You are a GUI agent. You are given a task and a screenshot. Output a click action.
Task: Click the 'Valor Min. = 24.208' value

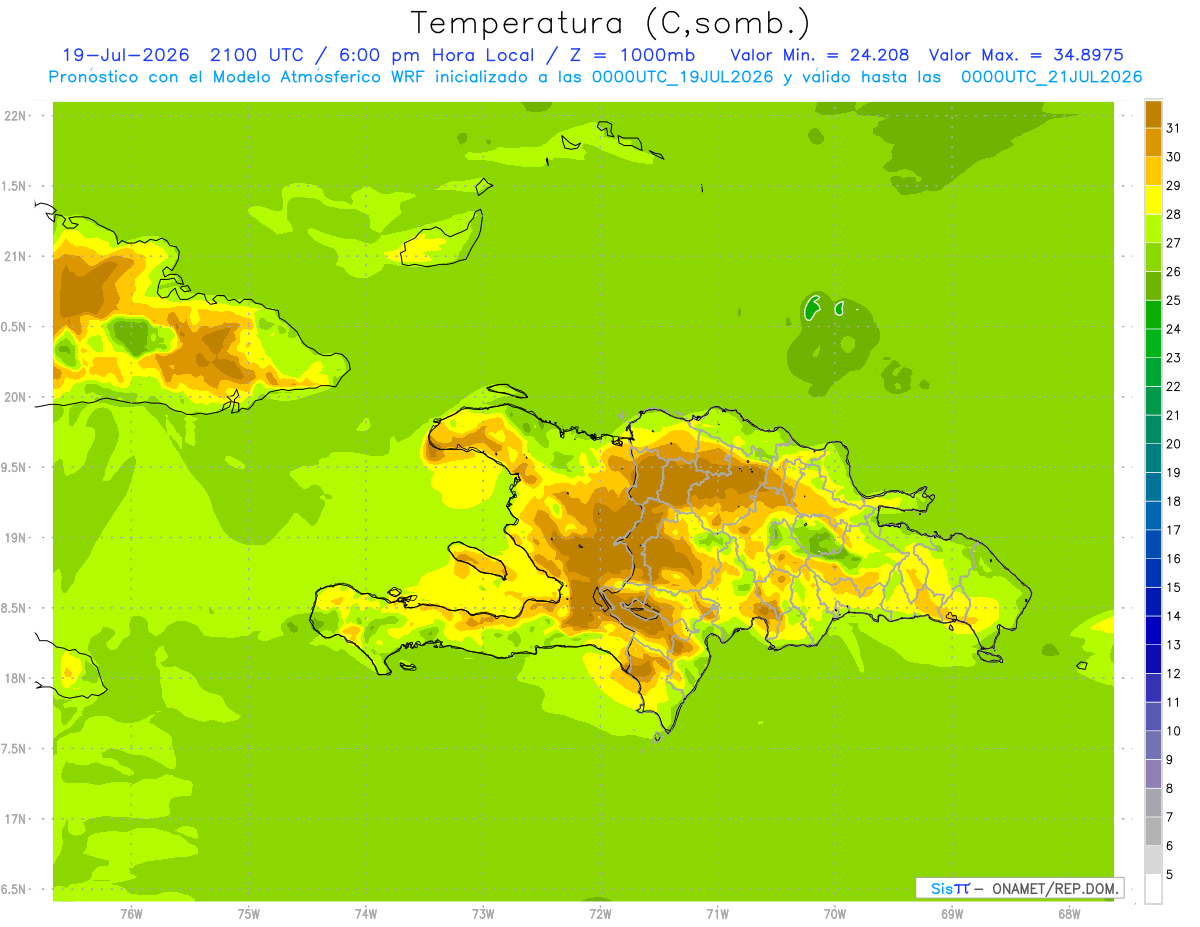pyautogui.click(x=819, y=55)
